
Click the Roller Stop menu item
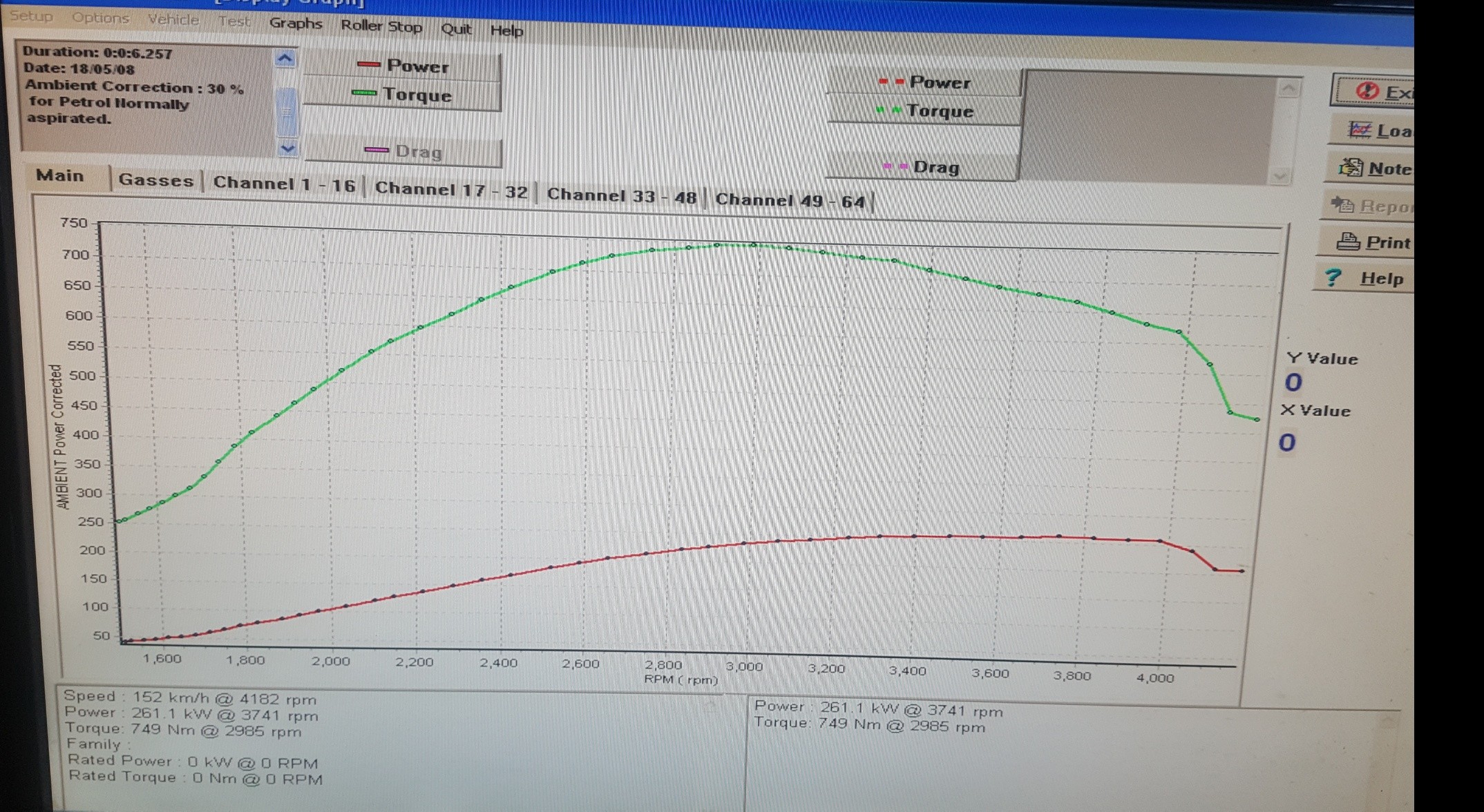381,26
